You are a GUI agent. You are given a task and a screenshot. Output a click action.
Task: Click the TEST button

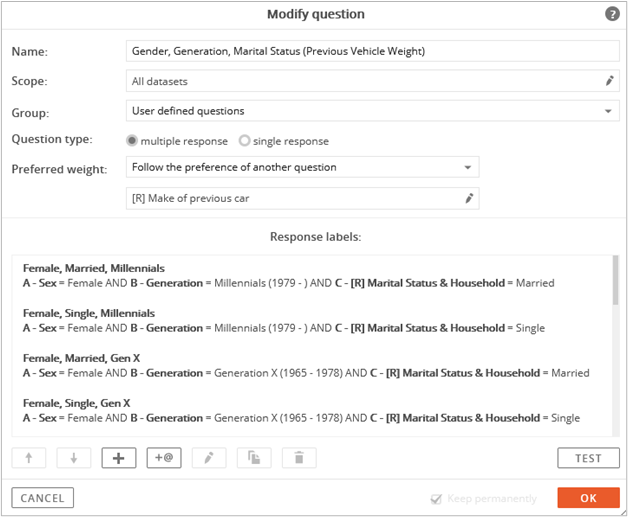point(588,458)
